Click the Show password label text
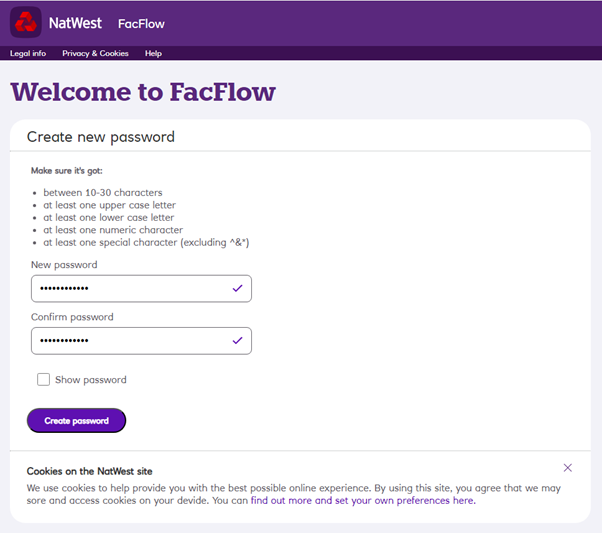The width and height of the screenshot is (602, 533). coord(91,380)
